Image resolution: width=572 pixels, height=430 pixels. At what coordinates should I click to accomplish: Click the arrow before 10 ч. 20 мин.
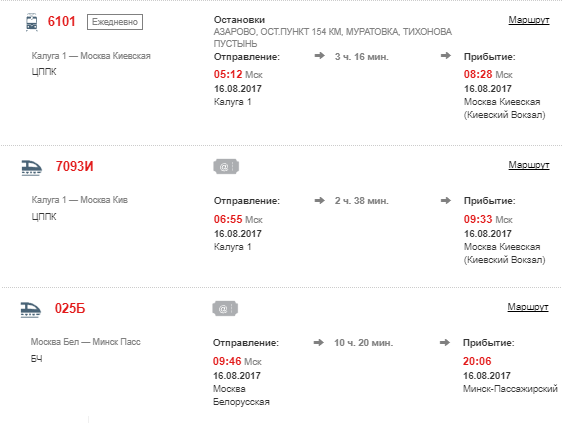318,342
